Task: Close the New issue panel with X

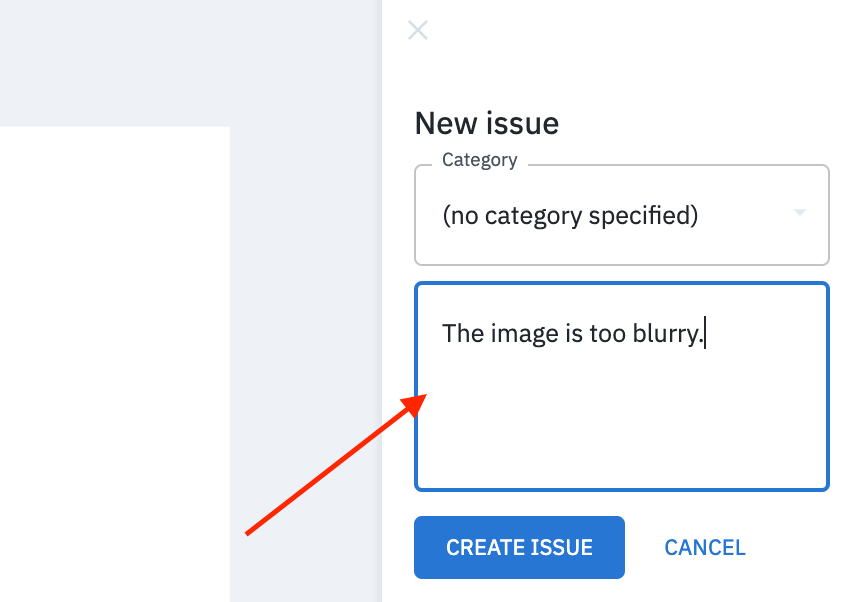Action: coord(418,31)
